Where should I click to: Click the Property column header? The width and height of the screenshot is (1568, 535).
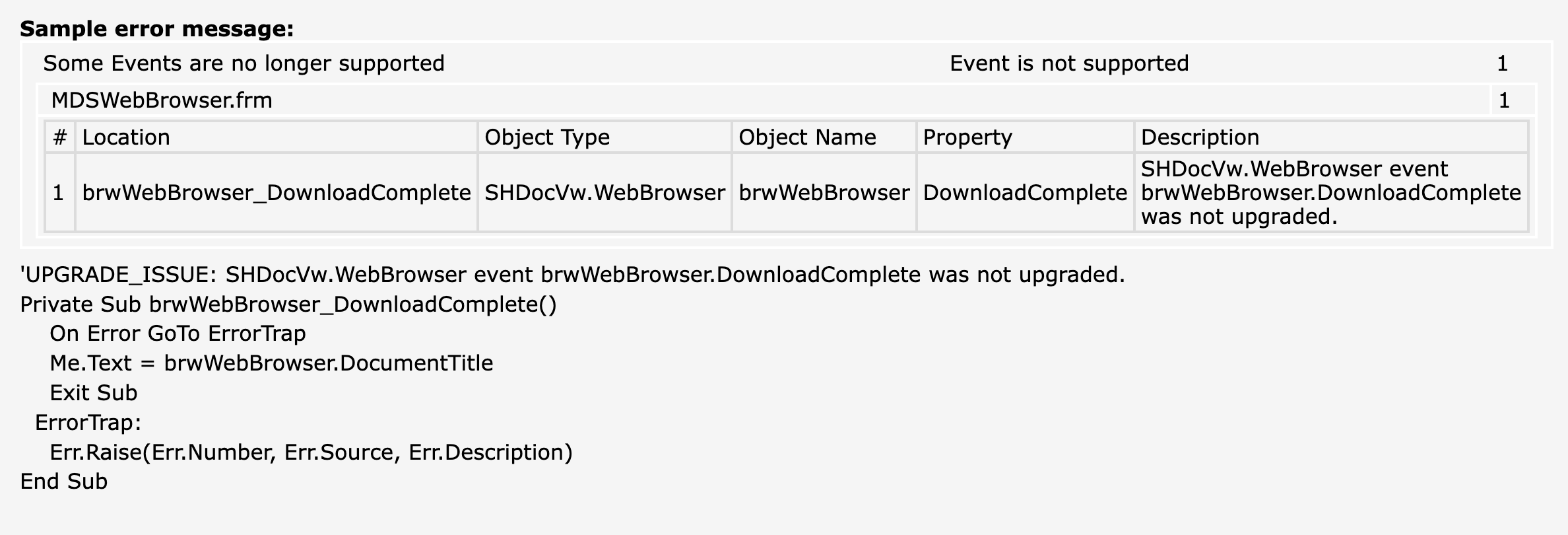click(967, 137)
